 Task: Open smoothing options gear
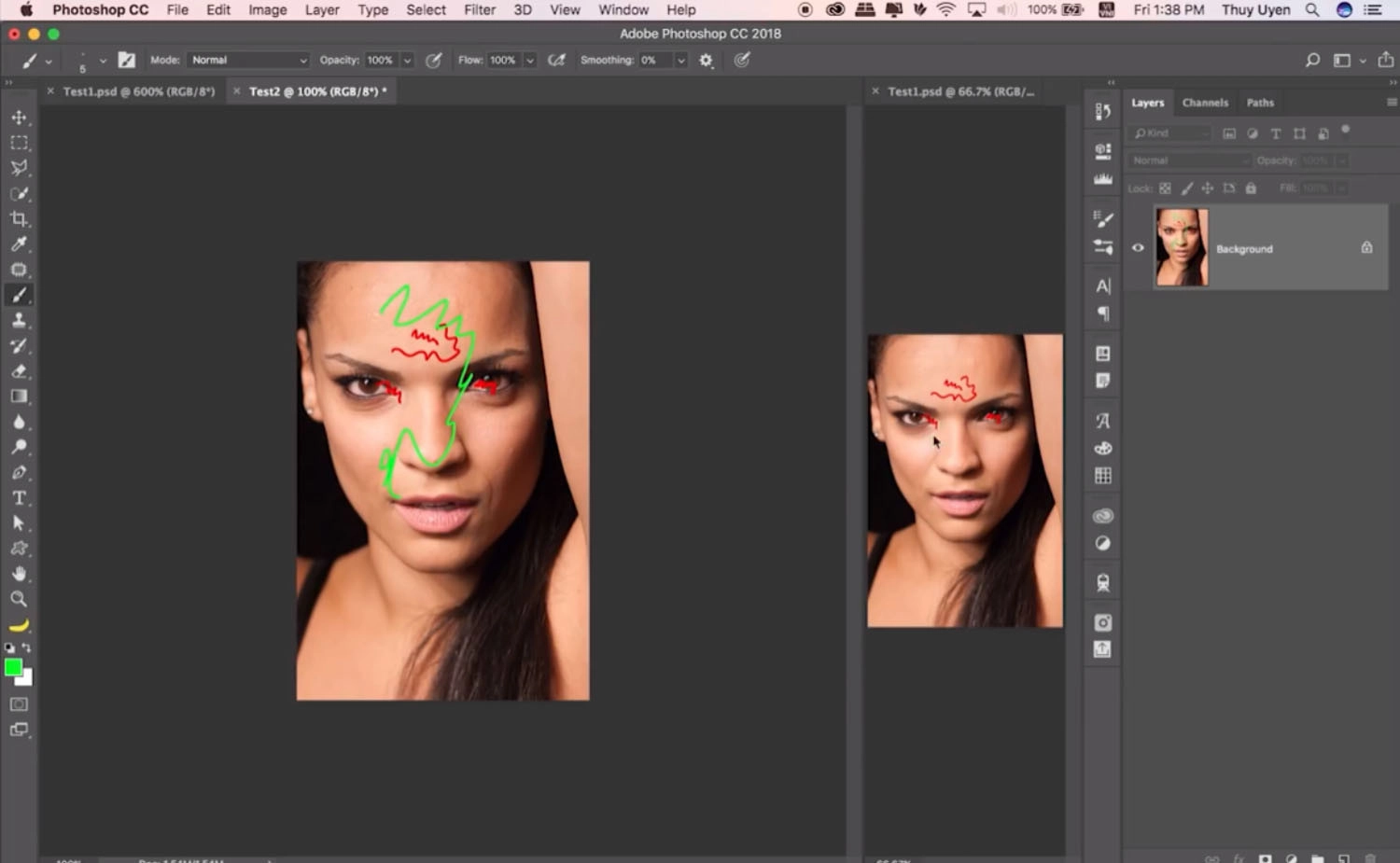707,60
